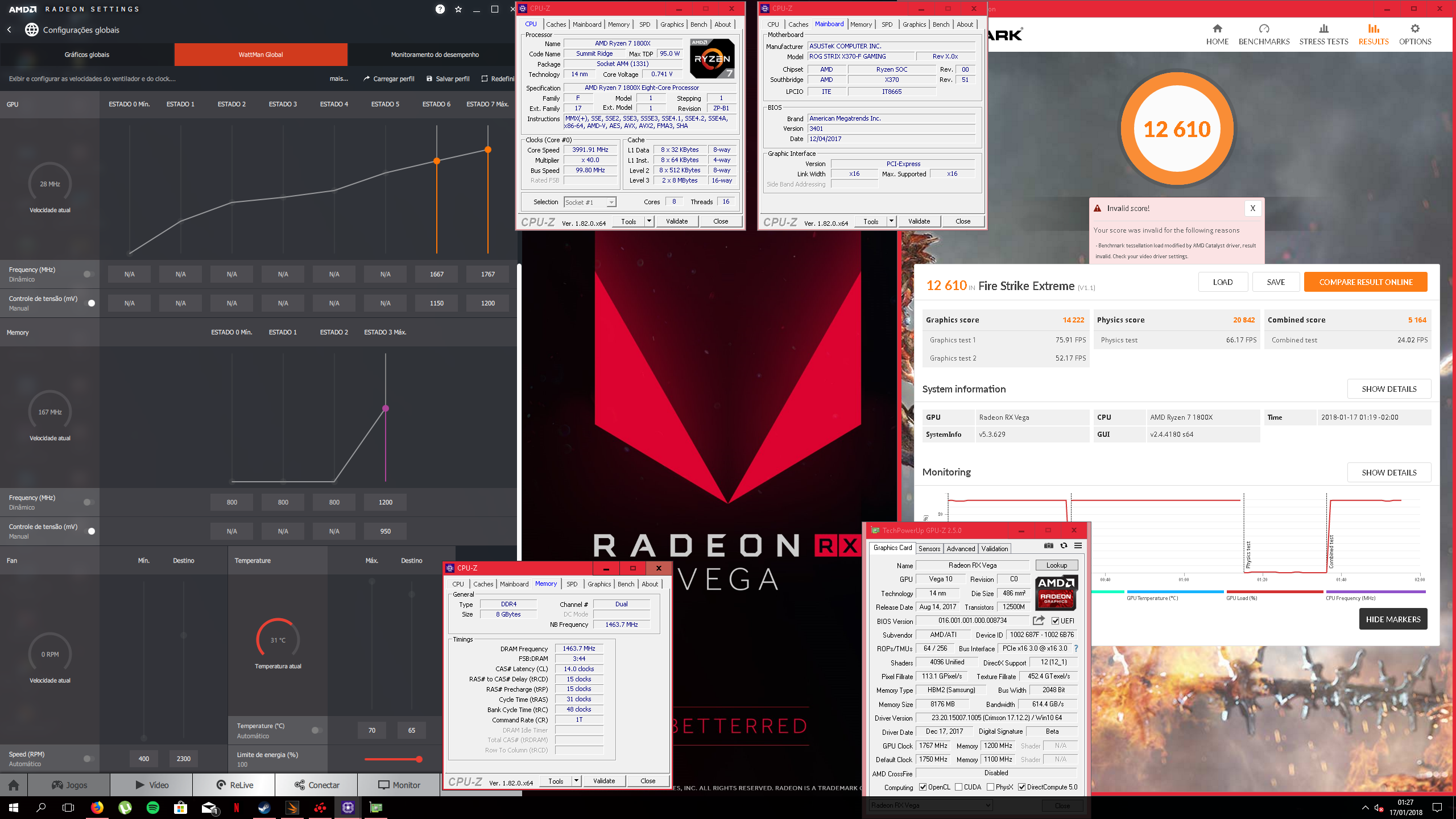This screenshot has height=819, width=1456.
Task: Toggle the OpenCL checkbox in GPU-Z
Action: 923,787
